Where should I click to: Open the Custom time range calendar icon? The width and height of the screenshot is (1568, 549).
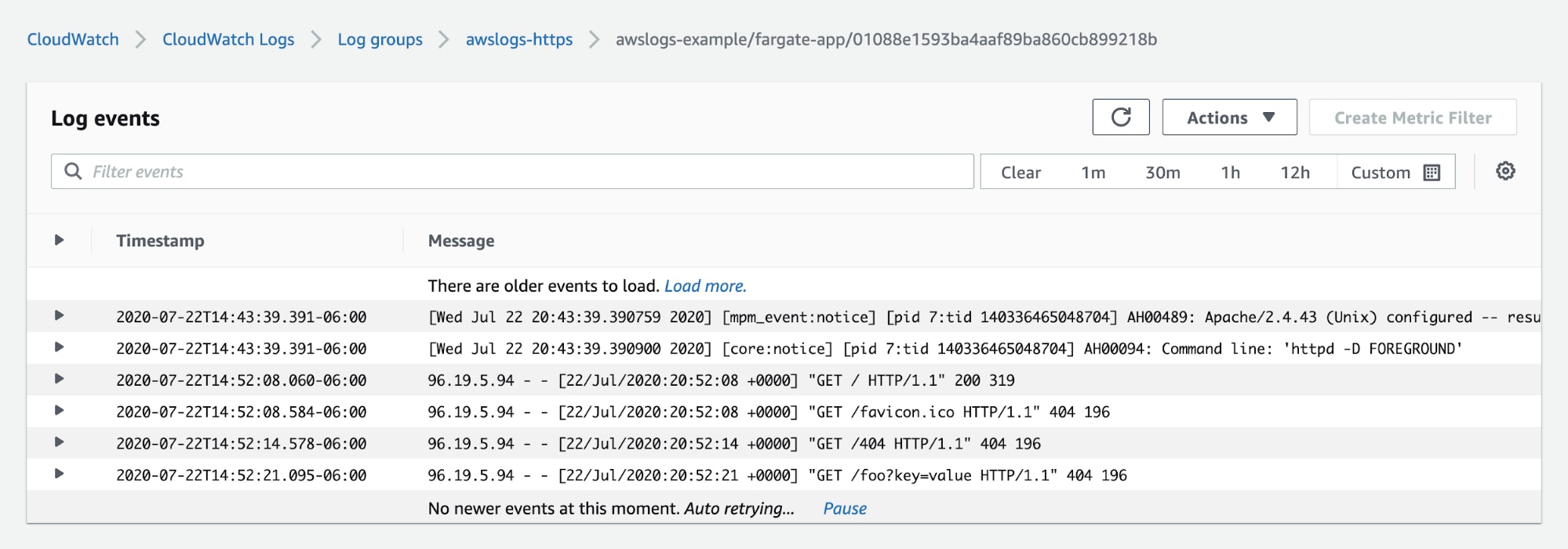[x=1432, y=173]
